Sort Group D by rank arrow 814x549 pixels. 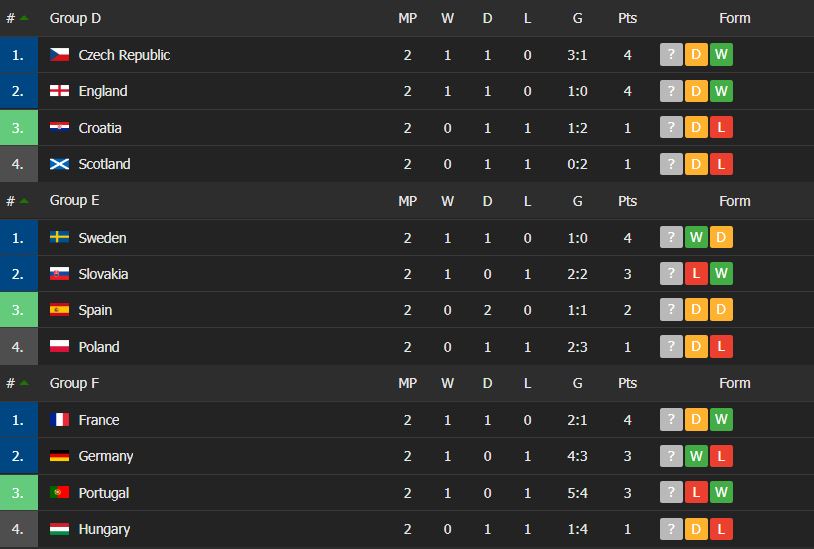pos(24,18)
